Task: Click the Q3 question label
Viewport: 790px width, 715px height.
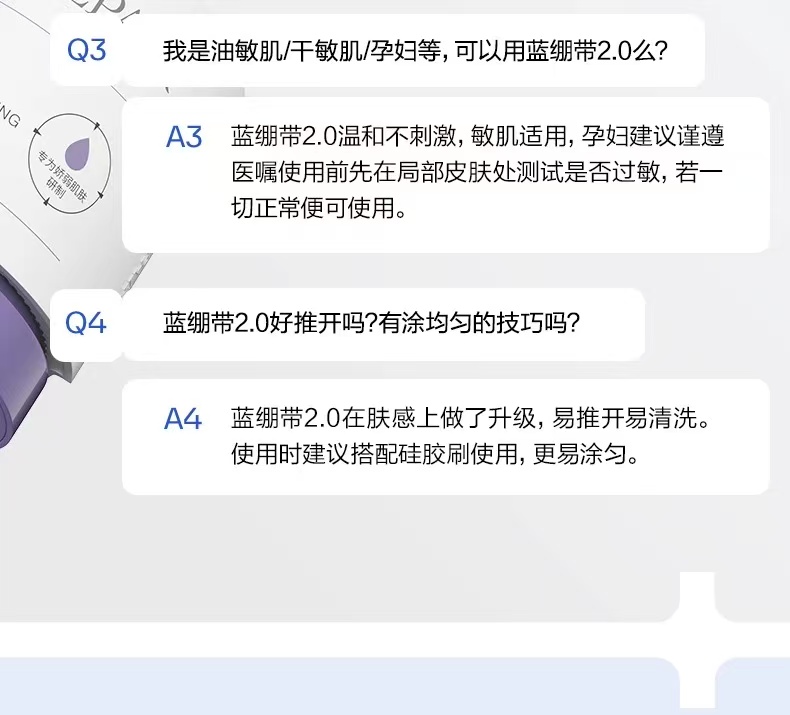Action: (86, 49)
